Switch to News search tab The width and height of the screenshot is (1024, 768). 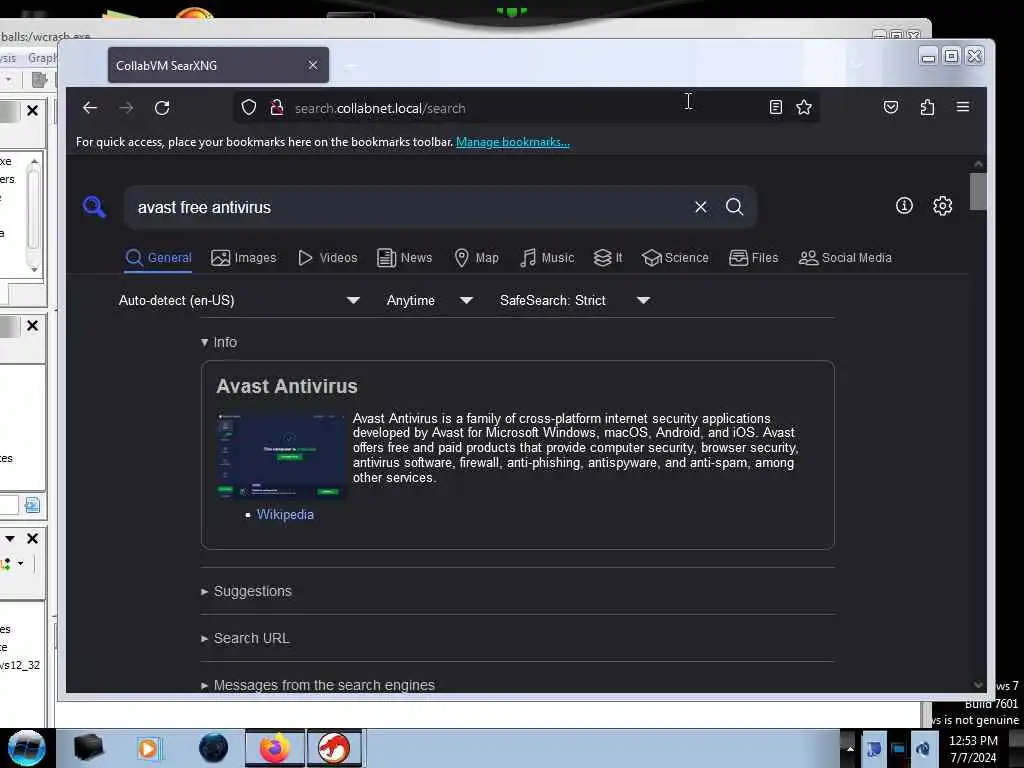[405, 258]
